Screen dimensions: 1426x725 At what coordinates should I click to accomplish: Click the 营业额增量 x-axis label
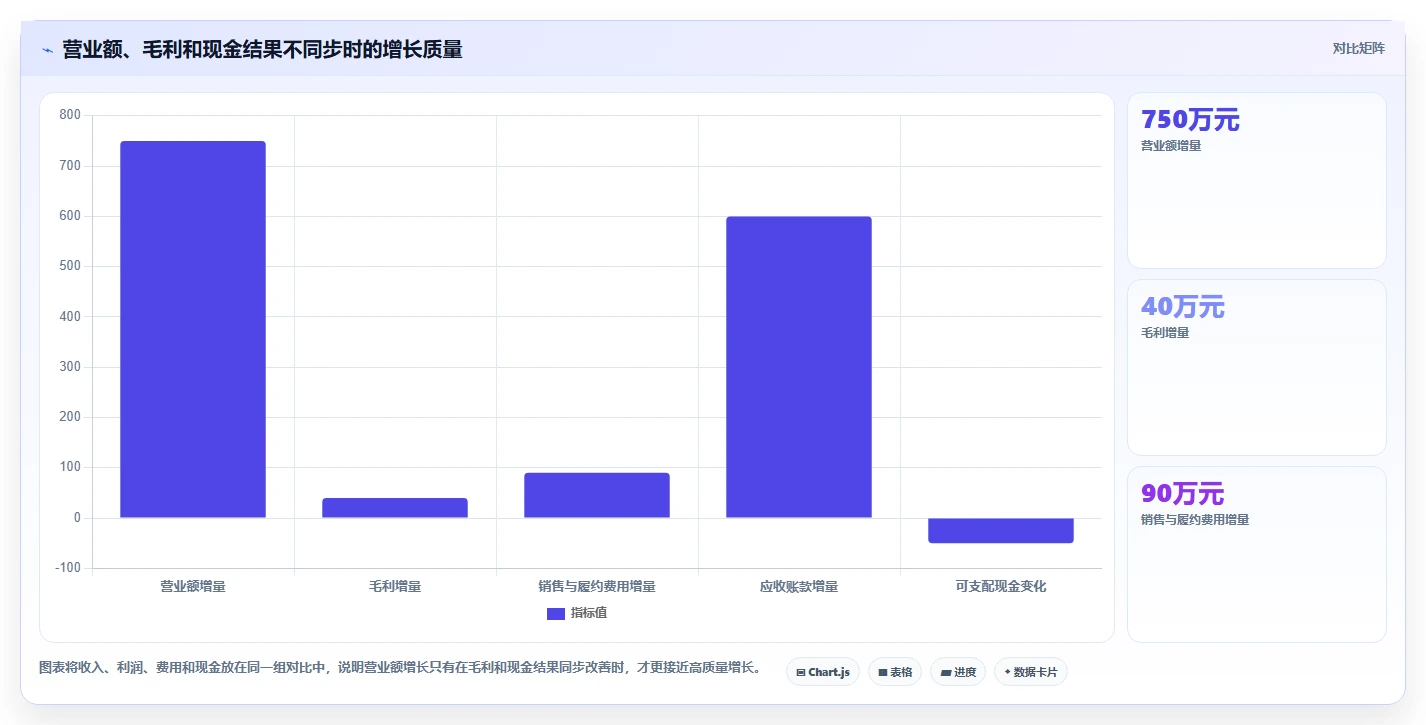(193, 586)
